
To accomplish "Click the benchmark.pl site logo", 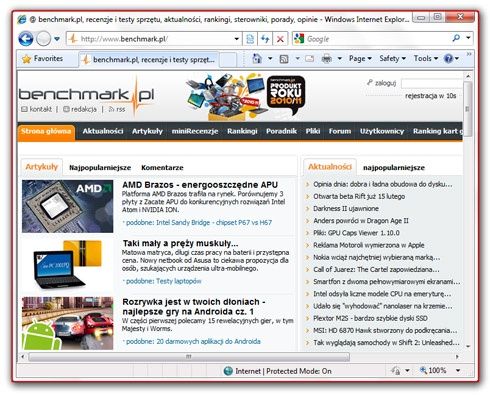I will [x=87, y=95].
